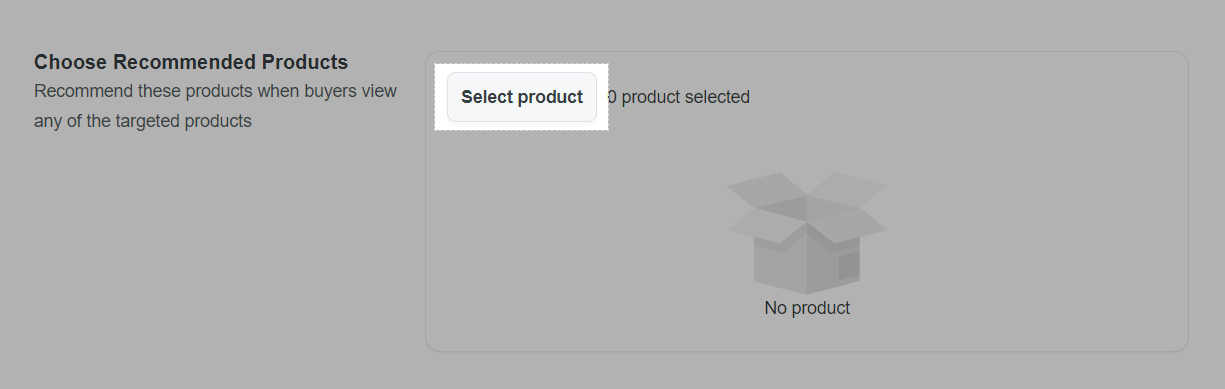Click the "Products" word in the heading
1225x389 pixels.
coord(302,62)
